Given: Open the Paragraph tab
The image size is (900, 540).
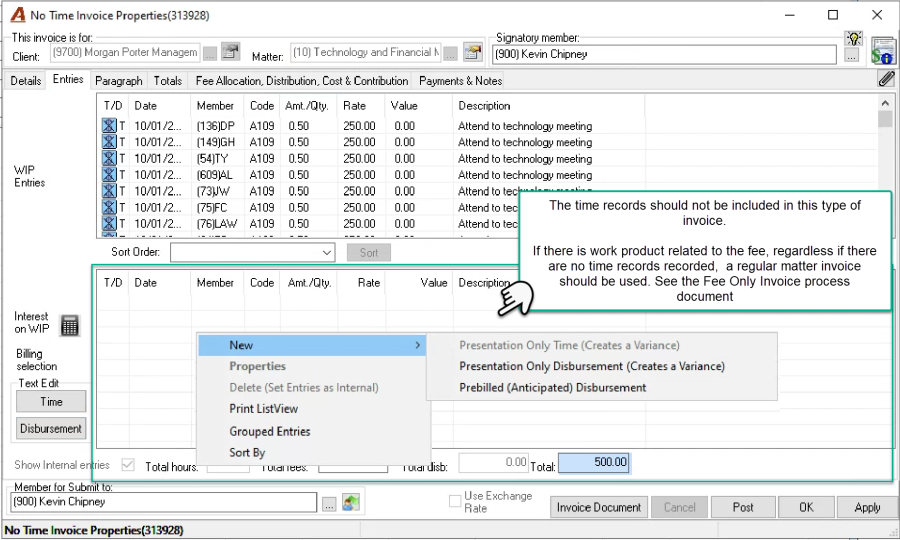Looking at the screenshot, I should tap(119, 81).
